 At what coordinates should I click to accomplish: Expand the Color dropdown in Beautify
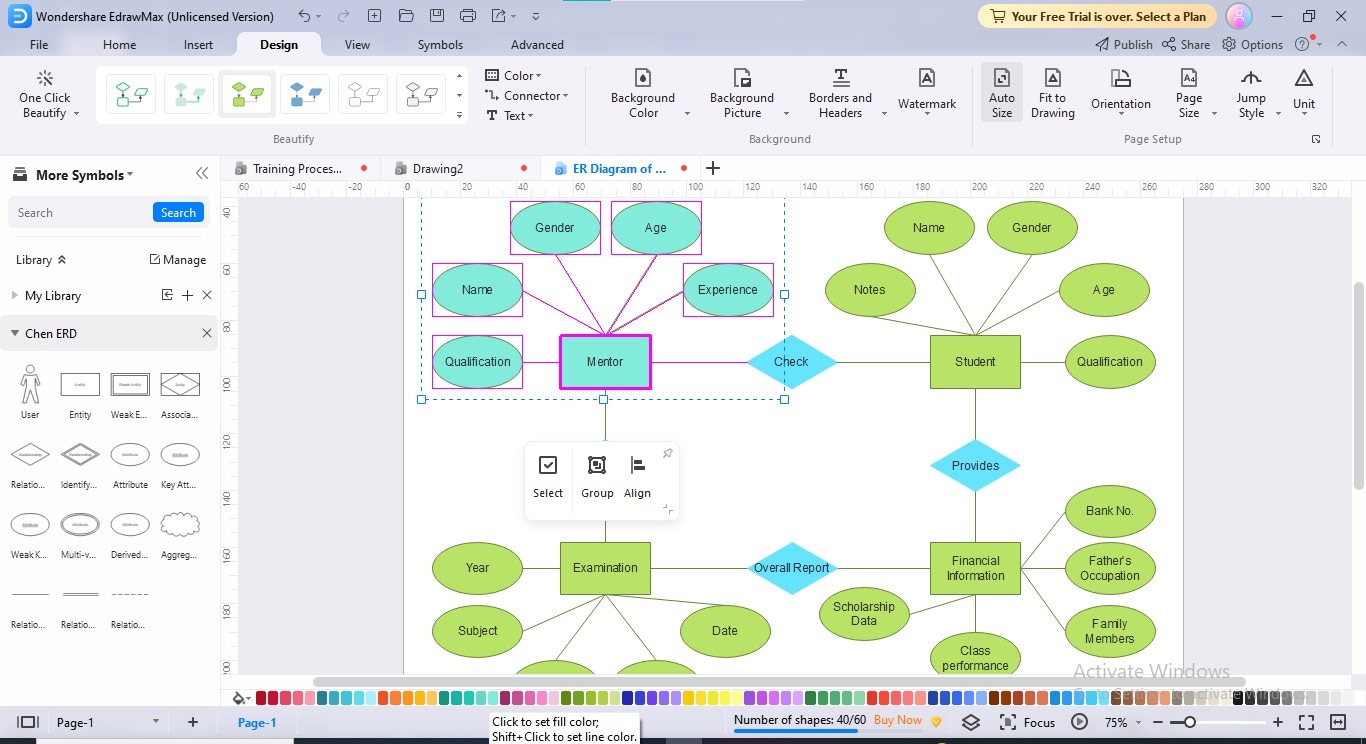click(x=513, y=75)
